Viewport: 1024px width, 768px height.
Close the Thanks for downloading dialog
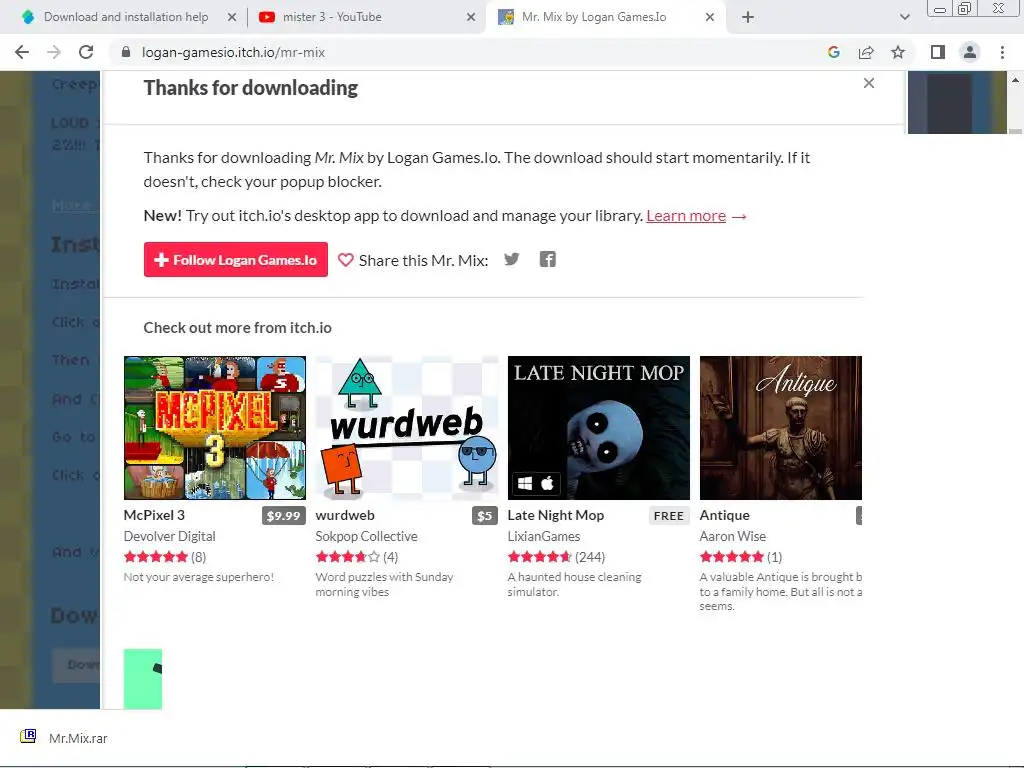pos(869,83)
